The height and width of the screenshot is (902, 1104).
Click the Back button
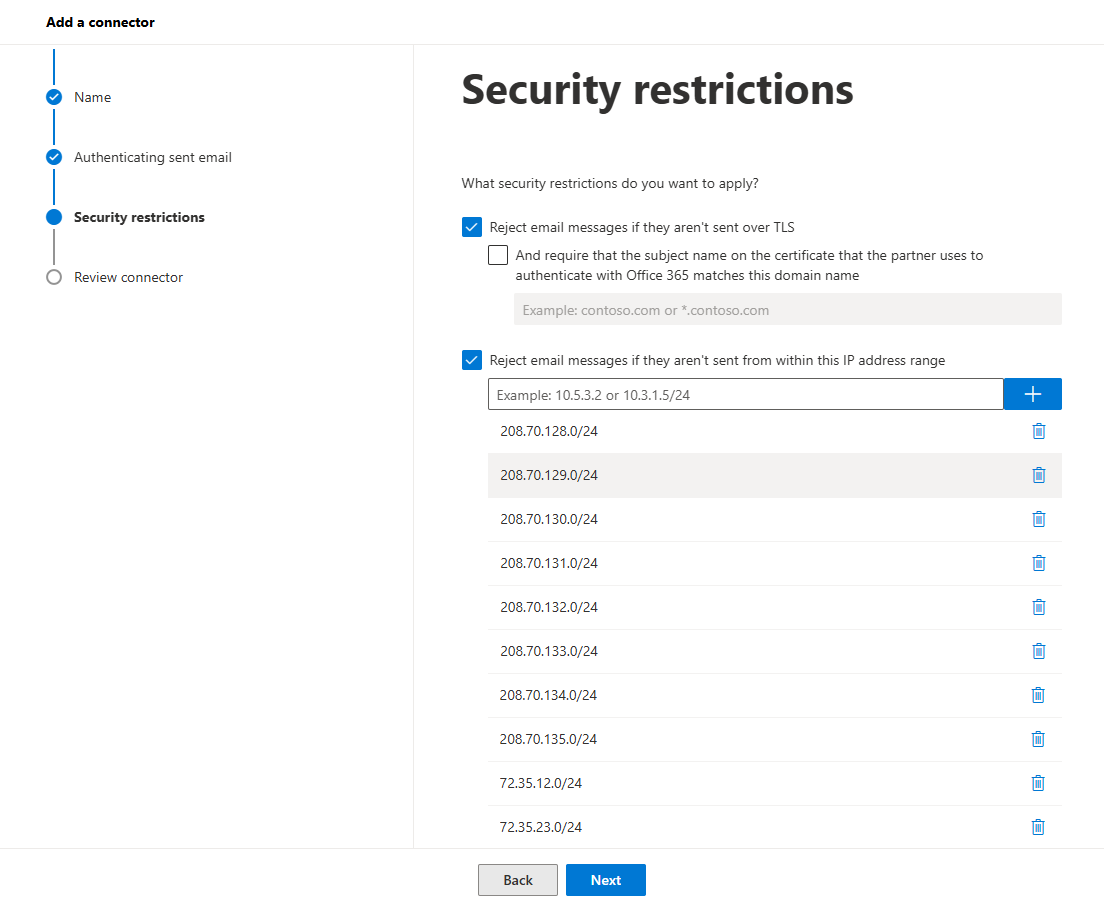point(518,880)
